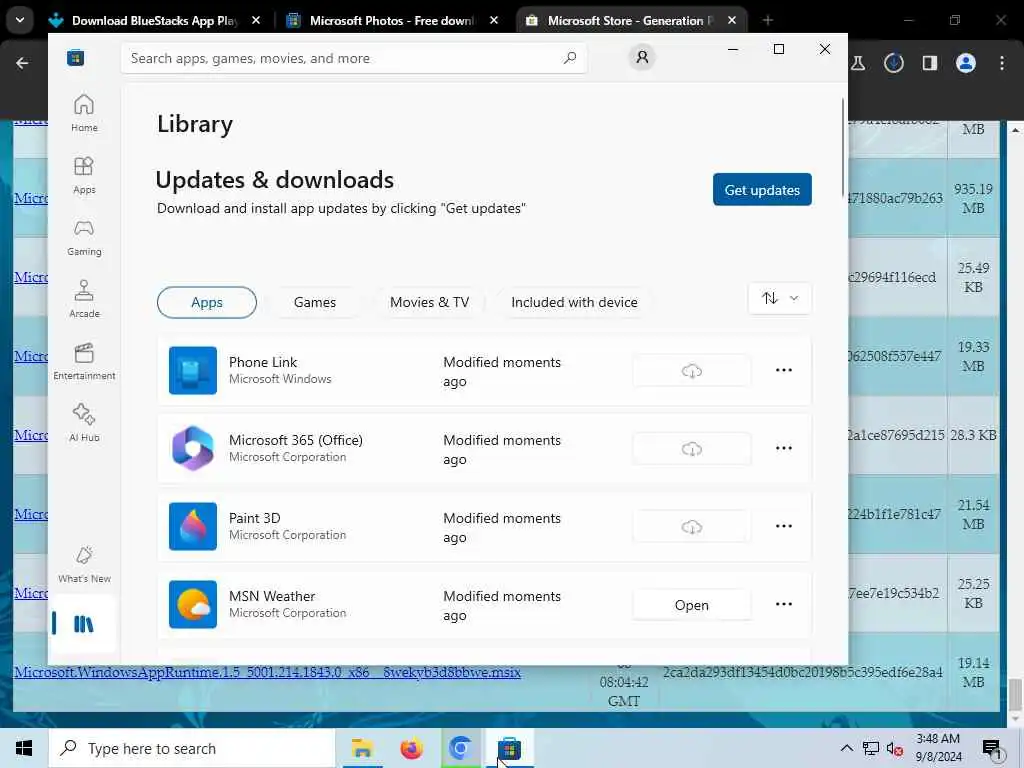Open Chrome Labs flask icon
Screen dimensions: 1024x768
(x=858, y=63)
